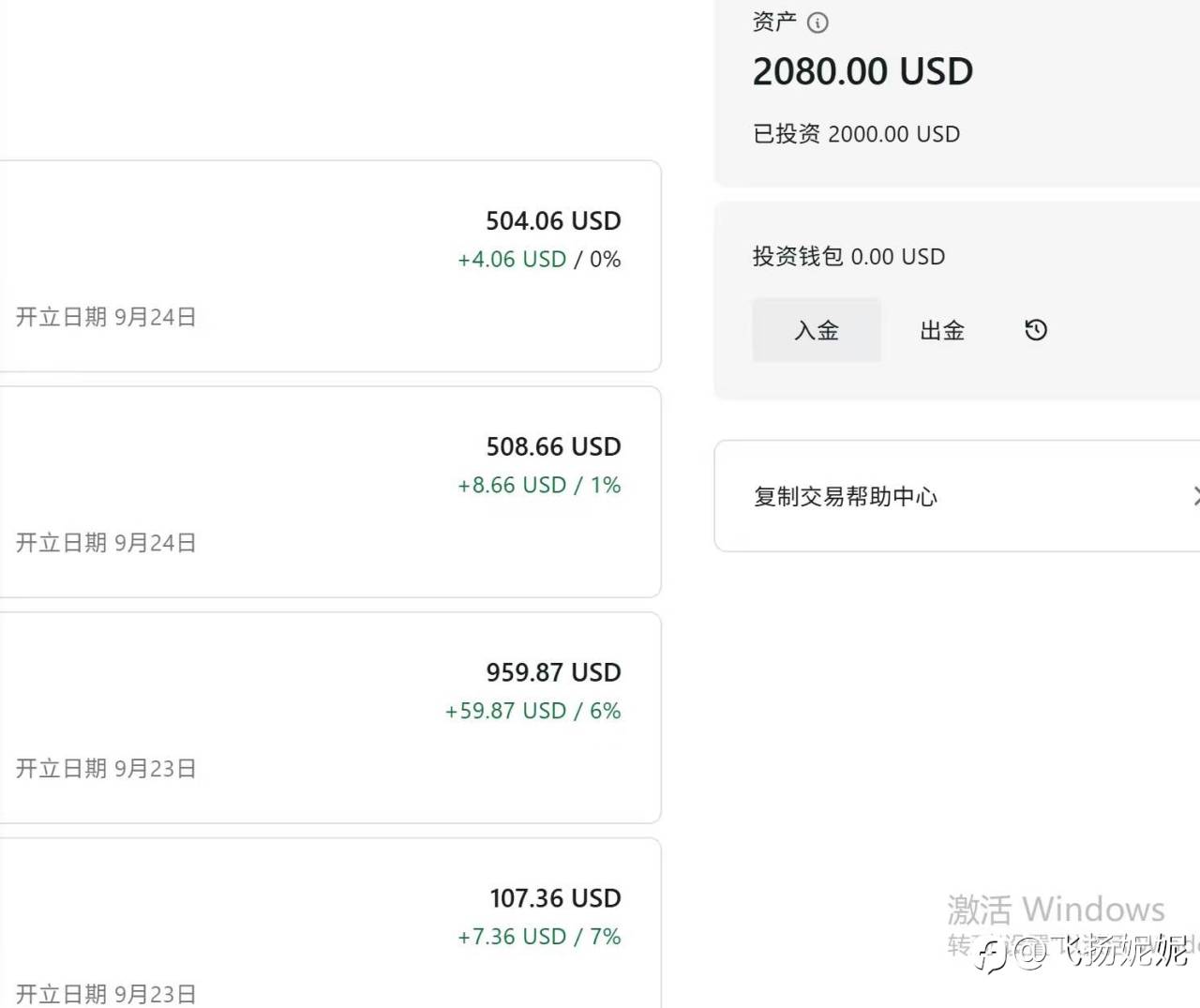Click the +4.06 USD / 0% profit
This screenshot has height=1008, width=1200.
point(539,260)
